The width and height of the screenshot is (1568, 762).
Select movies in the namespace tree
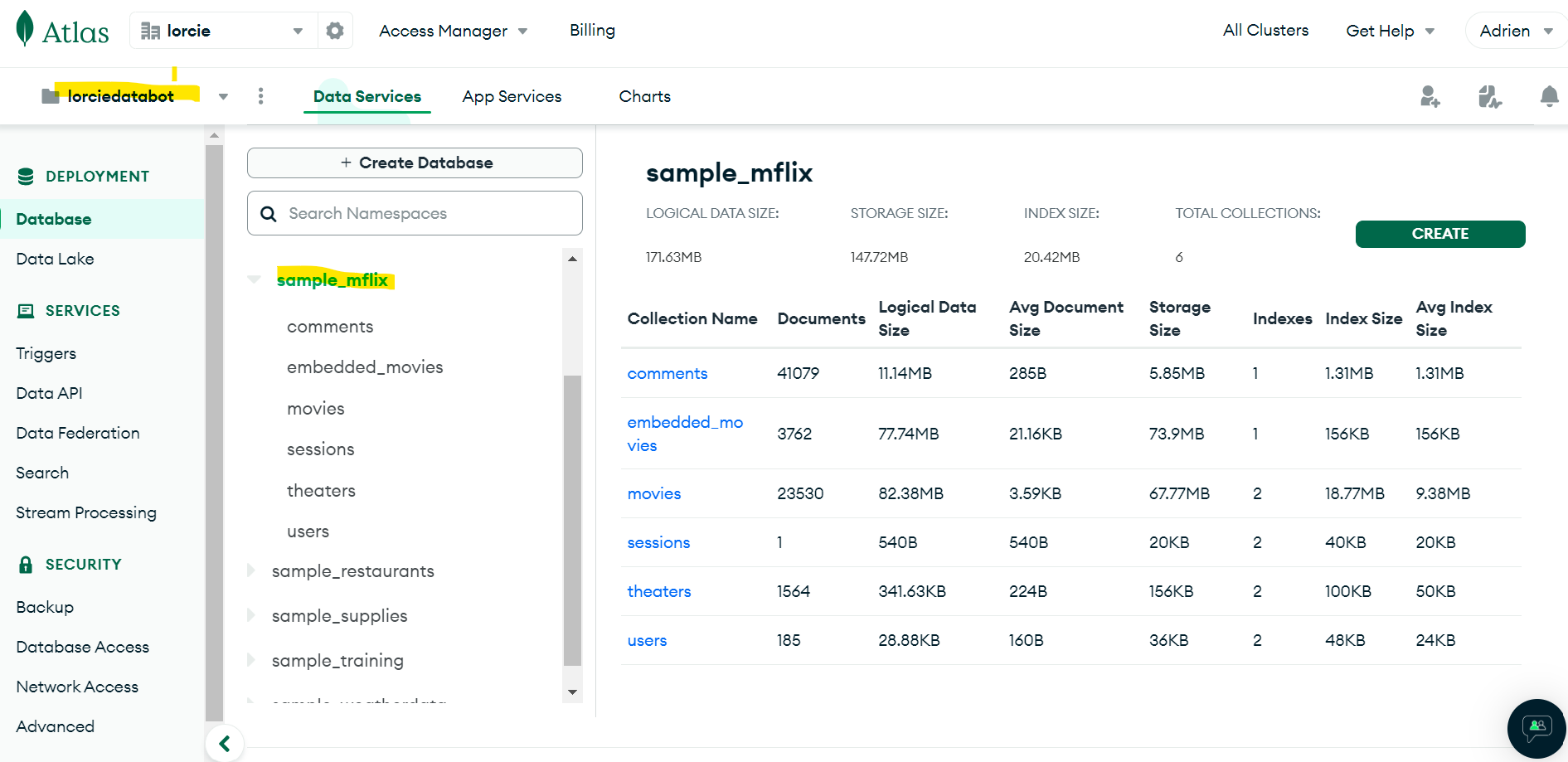tap(316, 409)
